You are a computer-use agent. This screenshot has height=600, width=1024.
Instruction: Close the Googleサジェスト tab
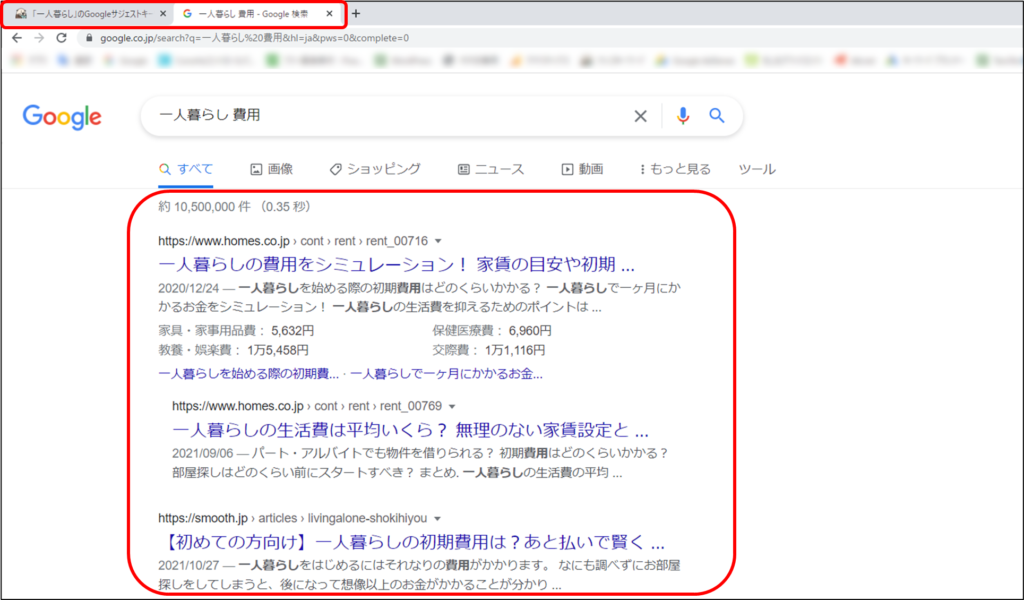coord(163,14)
